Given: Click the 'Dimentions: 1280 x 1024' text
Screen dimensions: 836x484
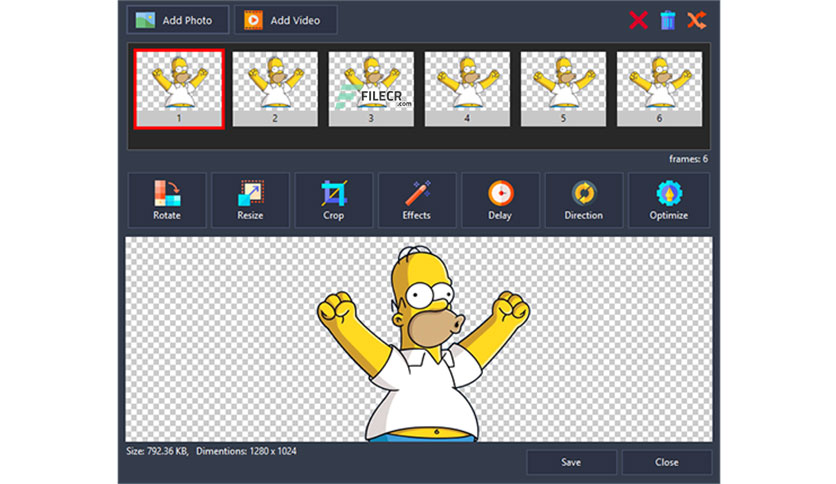Looking at the screenshot, I should tap(246, 451).
